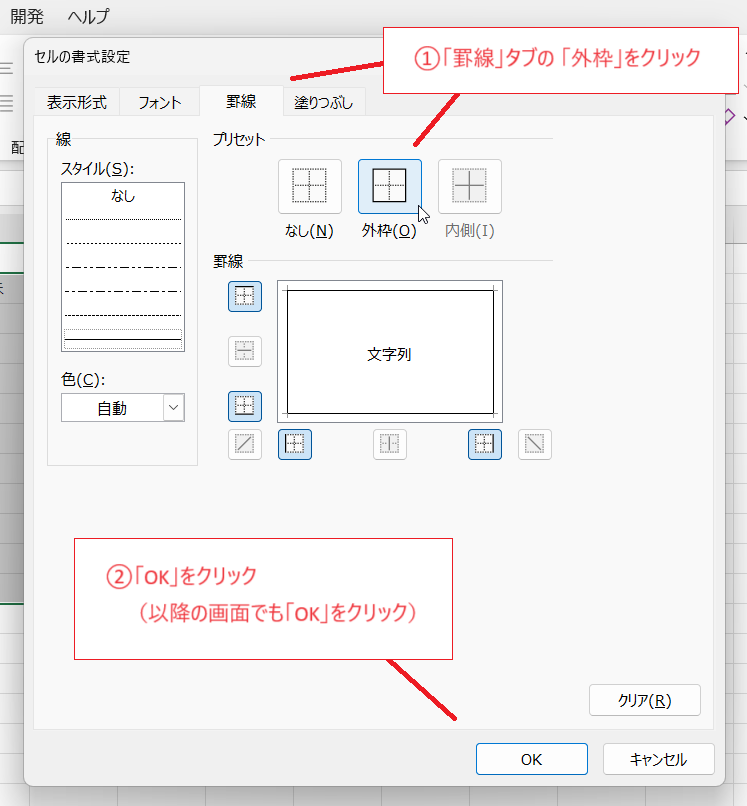Select the fine dotted line style
The height and width of the screenshot is (806, 747).
(123, 219)
